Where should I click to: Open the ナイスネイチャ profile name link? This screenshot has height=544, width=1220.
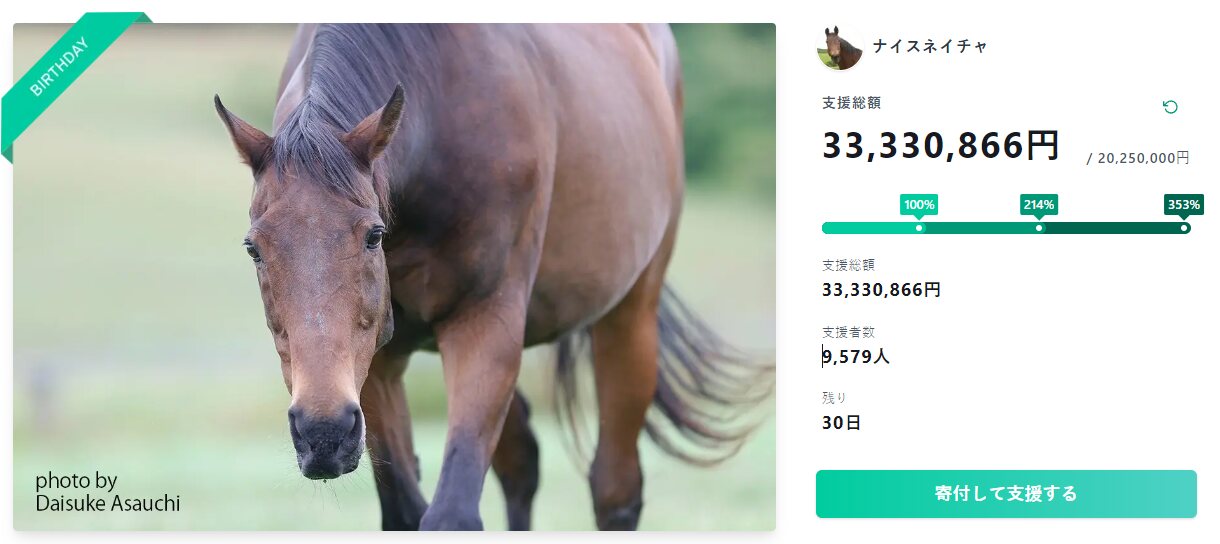pos(930,47)
